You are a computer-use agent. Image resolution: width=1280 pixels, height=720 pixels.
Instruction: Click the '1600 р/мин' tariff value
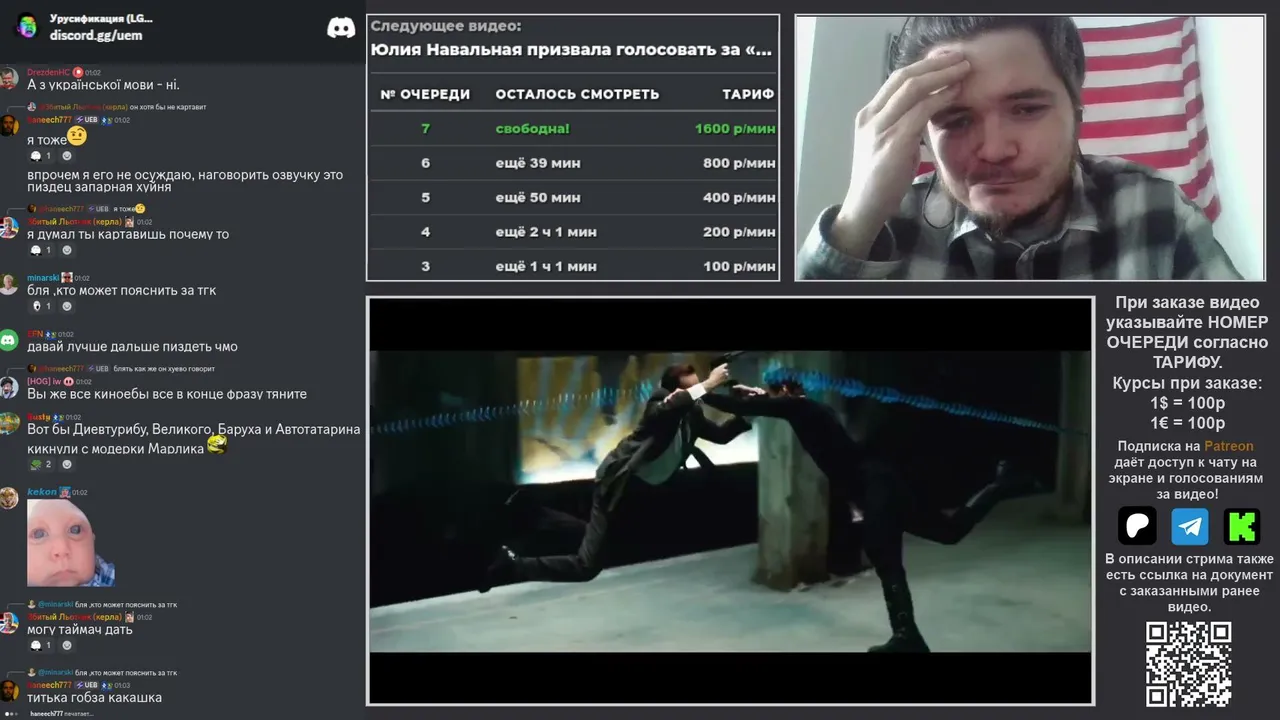click(x=735, y=128)
